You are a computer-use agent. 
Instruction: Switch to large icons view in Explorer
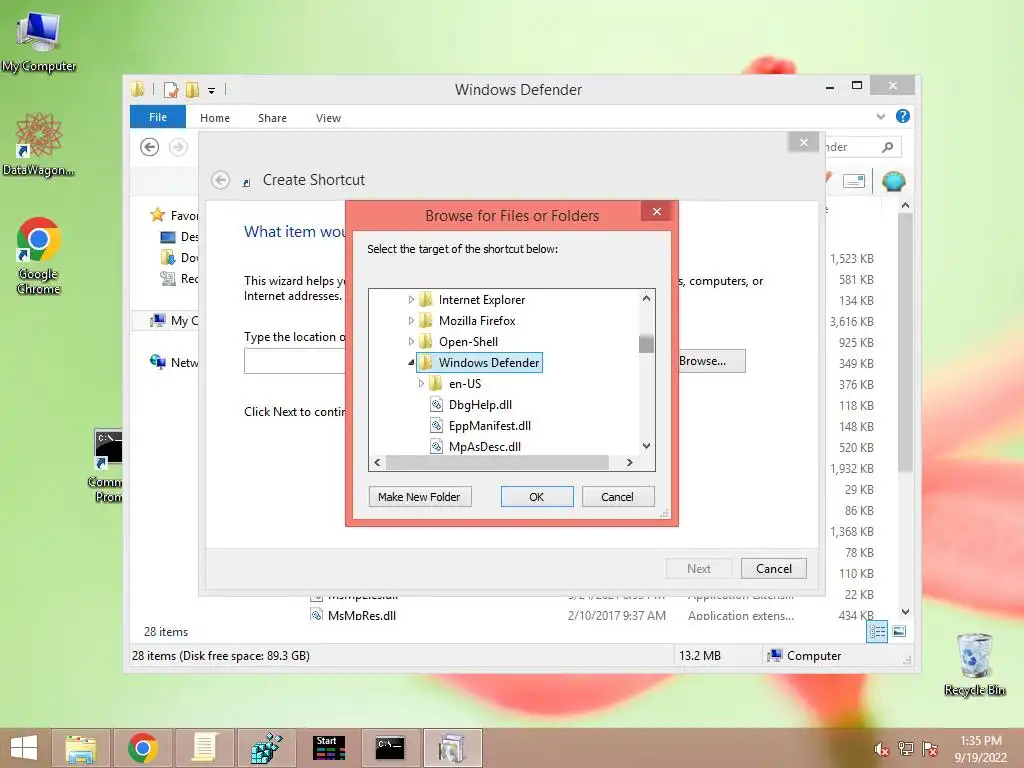[899, 632]
